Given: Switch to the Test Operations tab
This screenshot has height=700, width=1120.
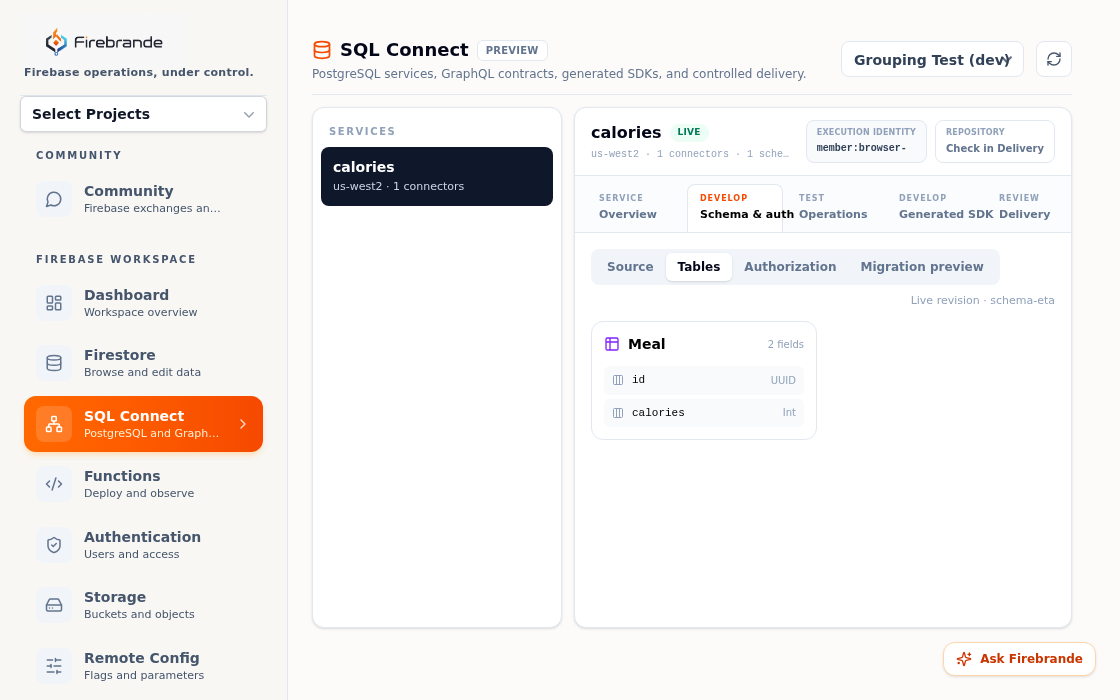Looking at the screenshot, I should click(833, 206).
